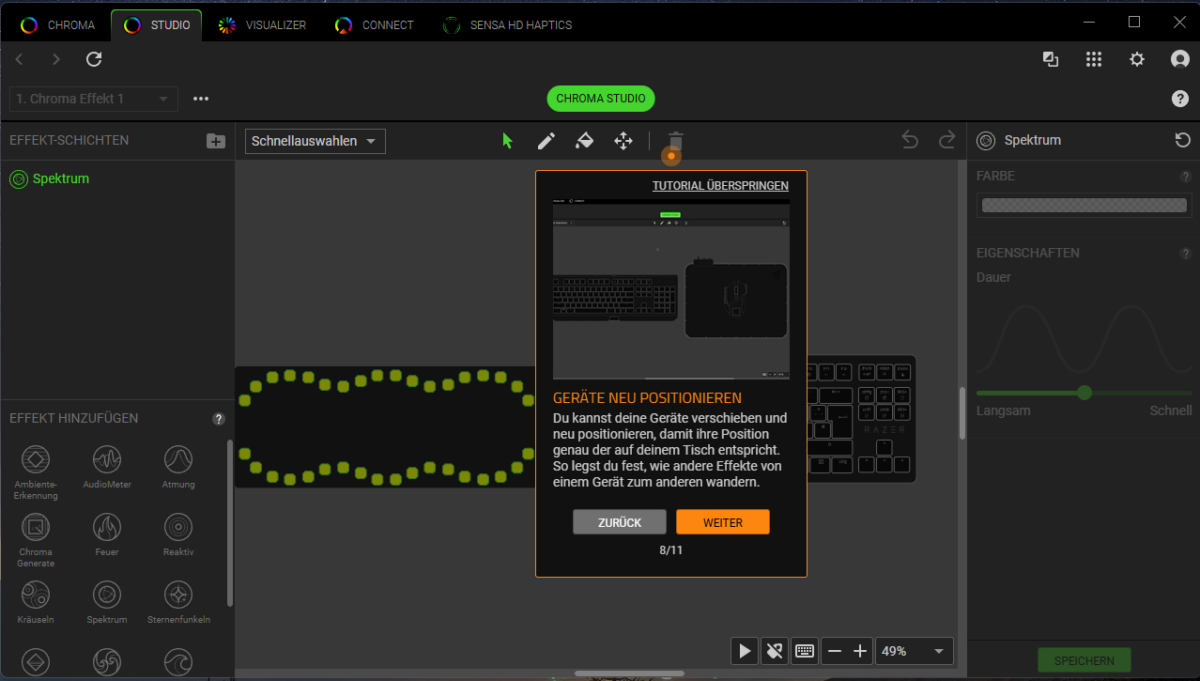The width and height of the screenshot is (1200, 681).
Task: Open the Schnellauswahlen dropdown
Action: [x=315, y=141]
